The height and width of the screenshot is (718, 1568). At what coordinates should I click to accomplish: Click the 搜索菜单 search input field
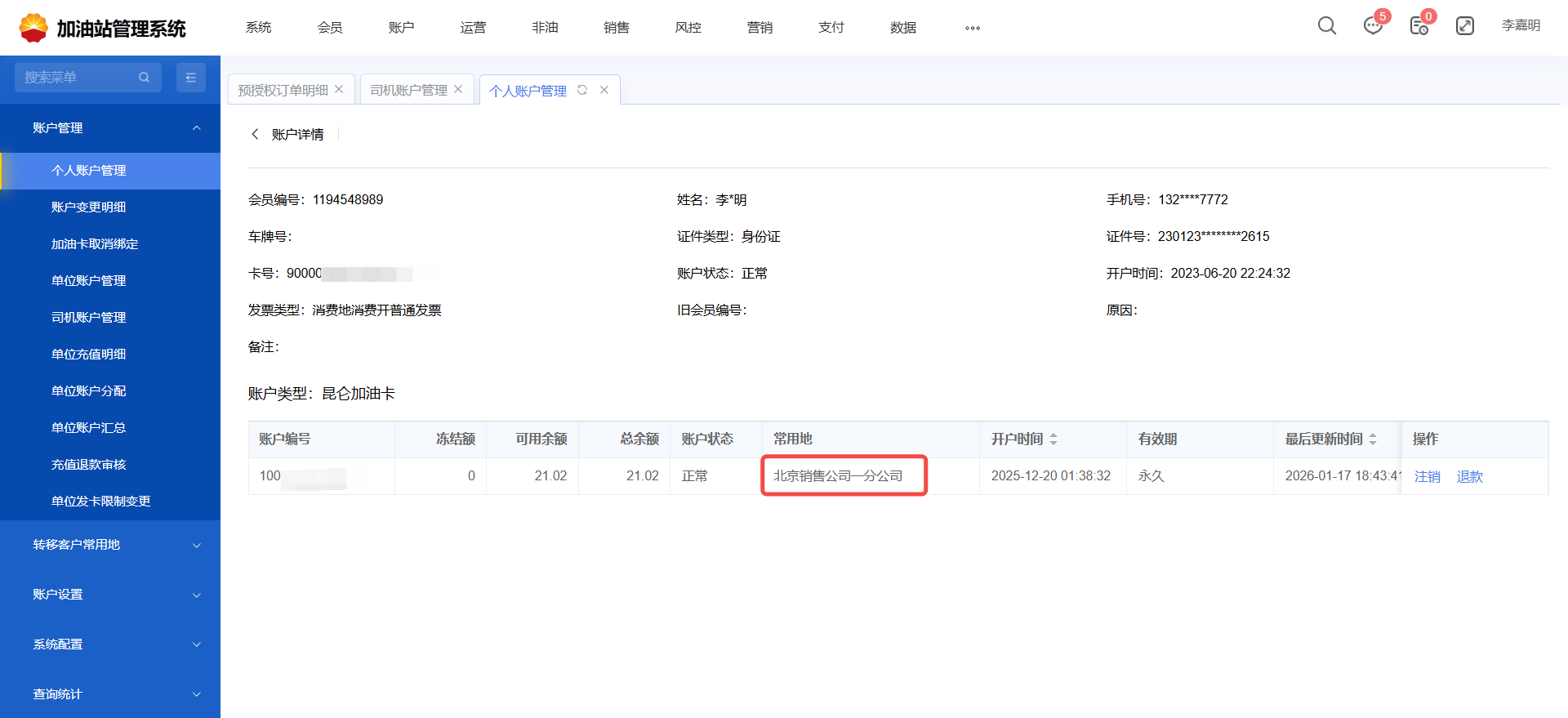78,78
